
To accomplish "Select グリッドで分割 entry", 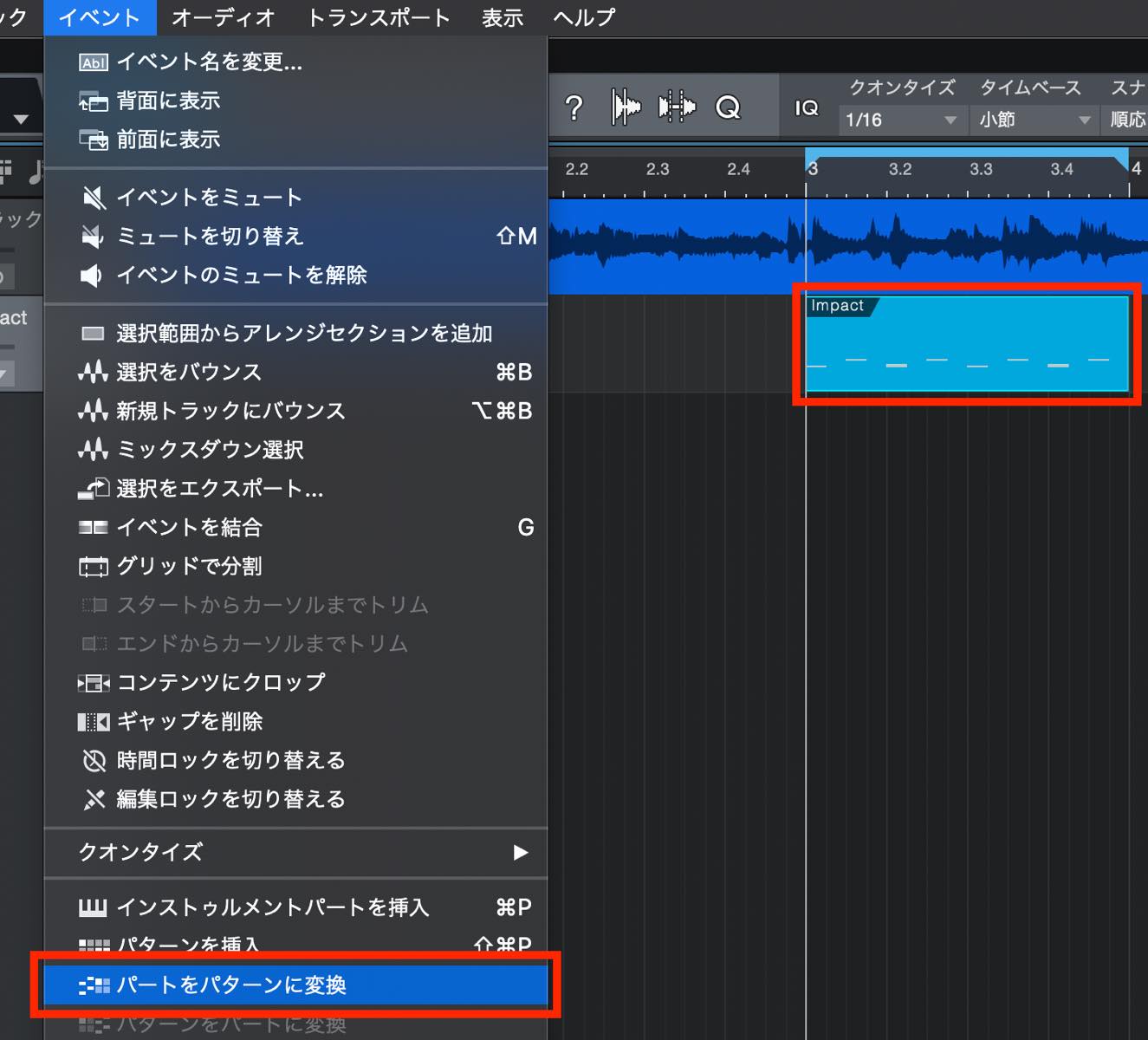I will pos(295,566).
